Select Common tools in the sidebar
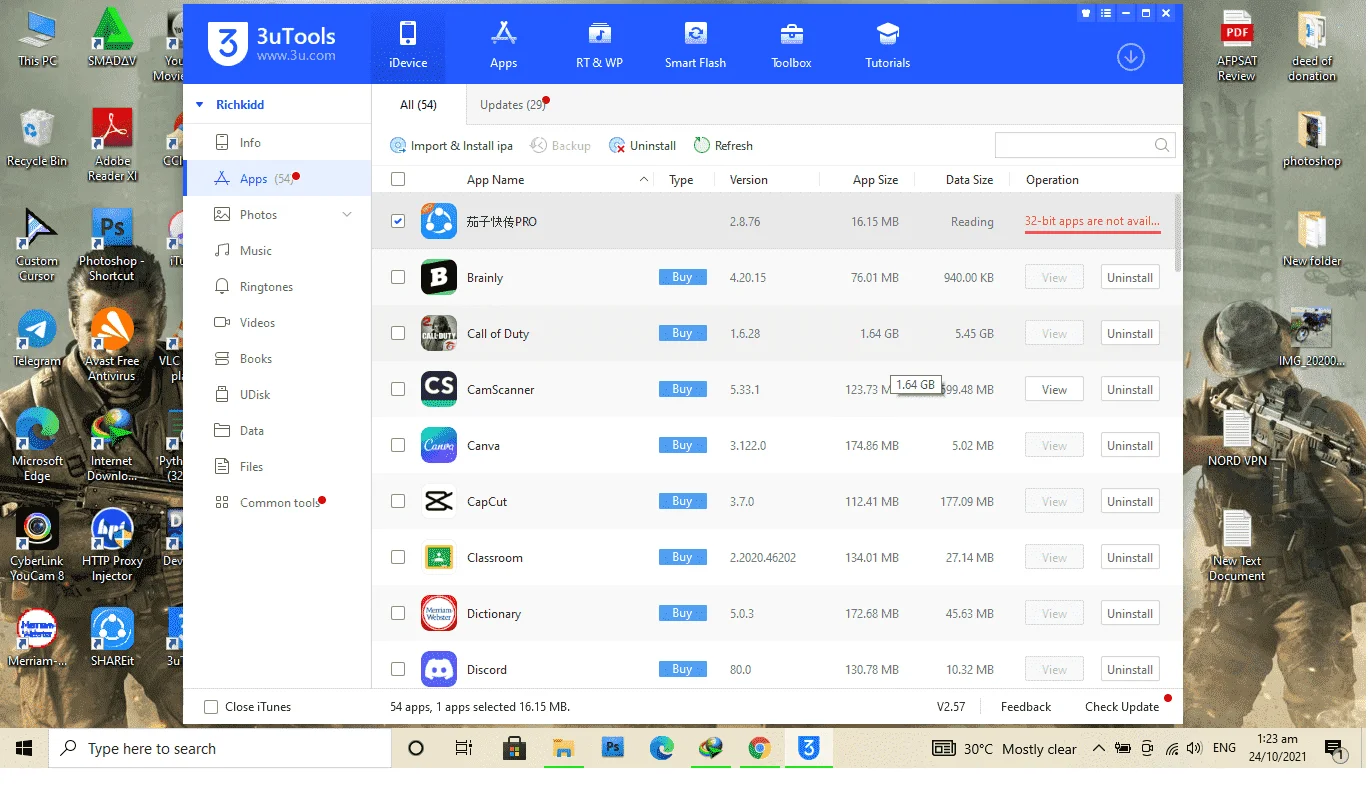This screenshot has width=1368, height=800. (277, 502)
